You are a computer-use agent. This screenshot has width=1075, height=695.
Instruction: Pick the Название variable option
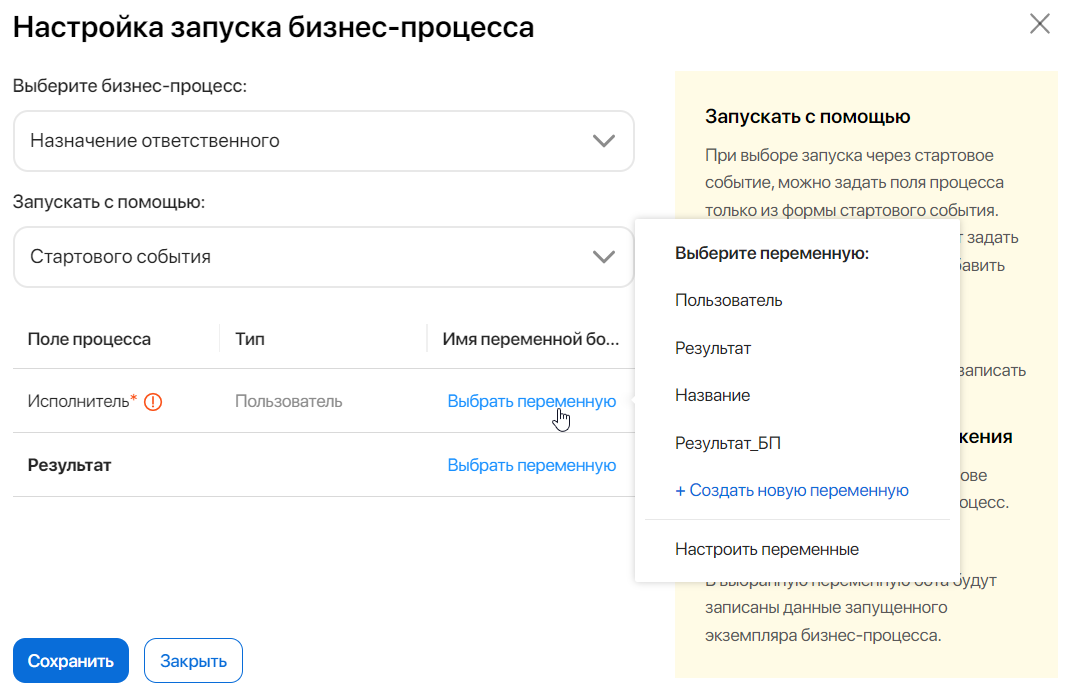712,395
